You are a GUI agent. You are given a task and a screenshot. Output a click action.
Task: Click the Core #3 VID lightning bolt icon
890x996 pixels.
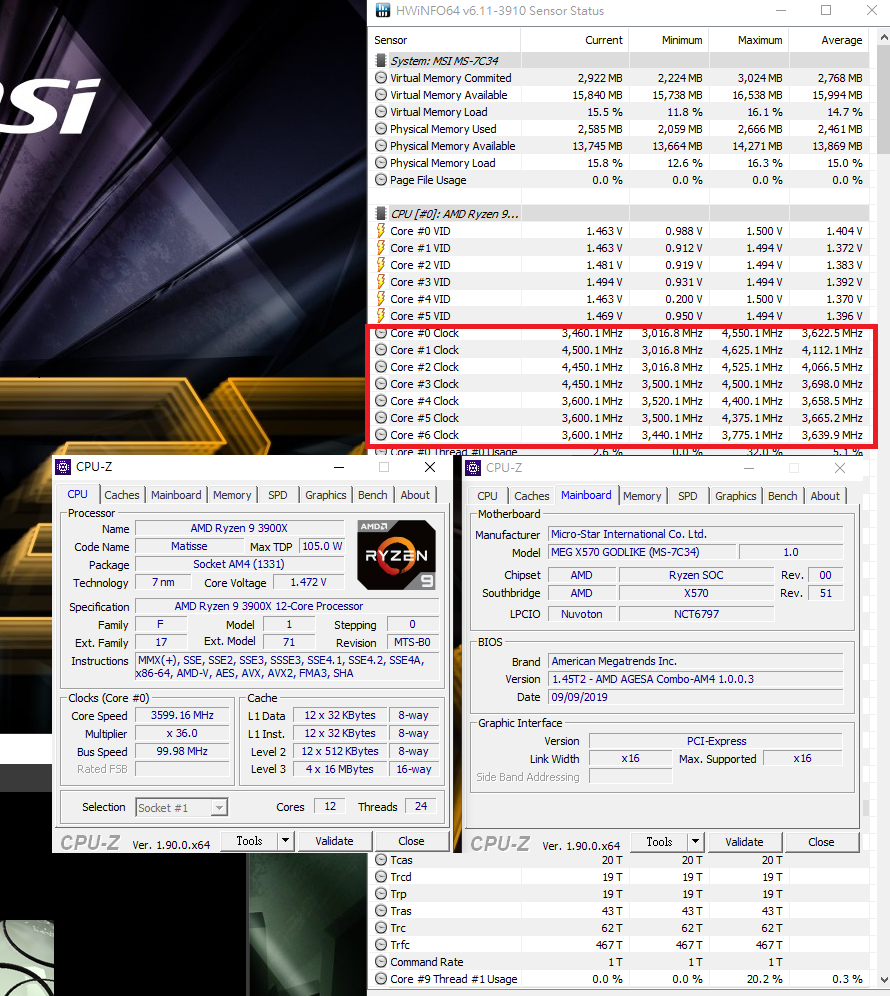[x=381, y=281]
